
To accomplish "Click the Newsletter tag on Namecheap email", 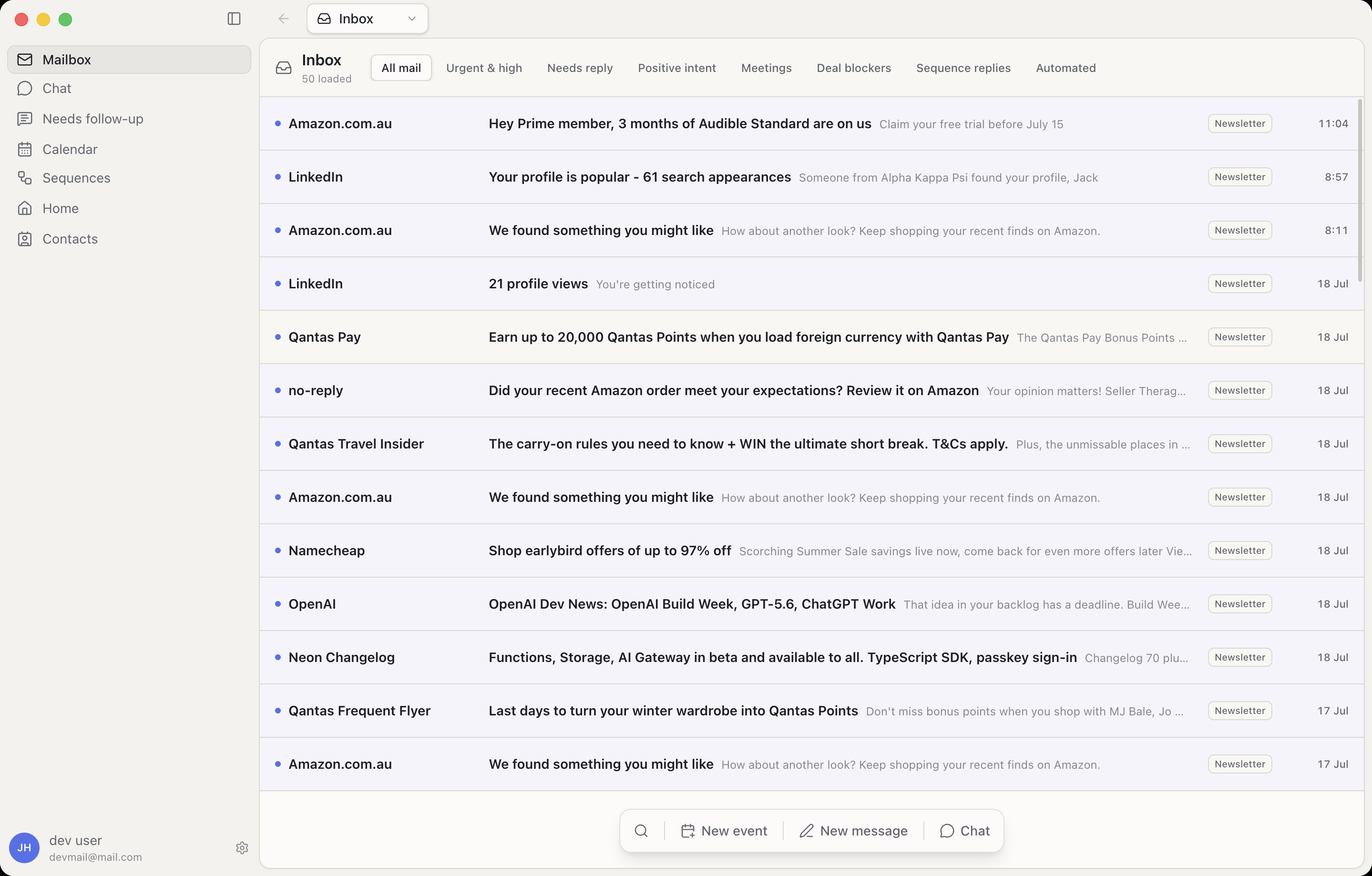I will (x=1239, y=550).
